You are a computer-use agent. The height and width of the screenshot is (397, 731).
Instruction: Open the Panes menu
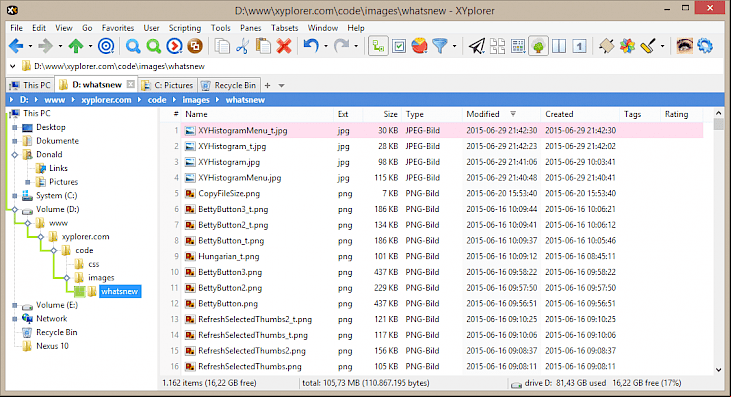[x=250, y=28]
